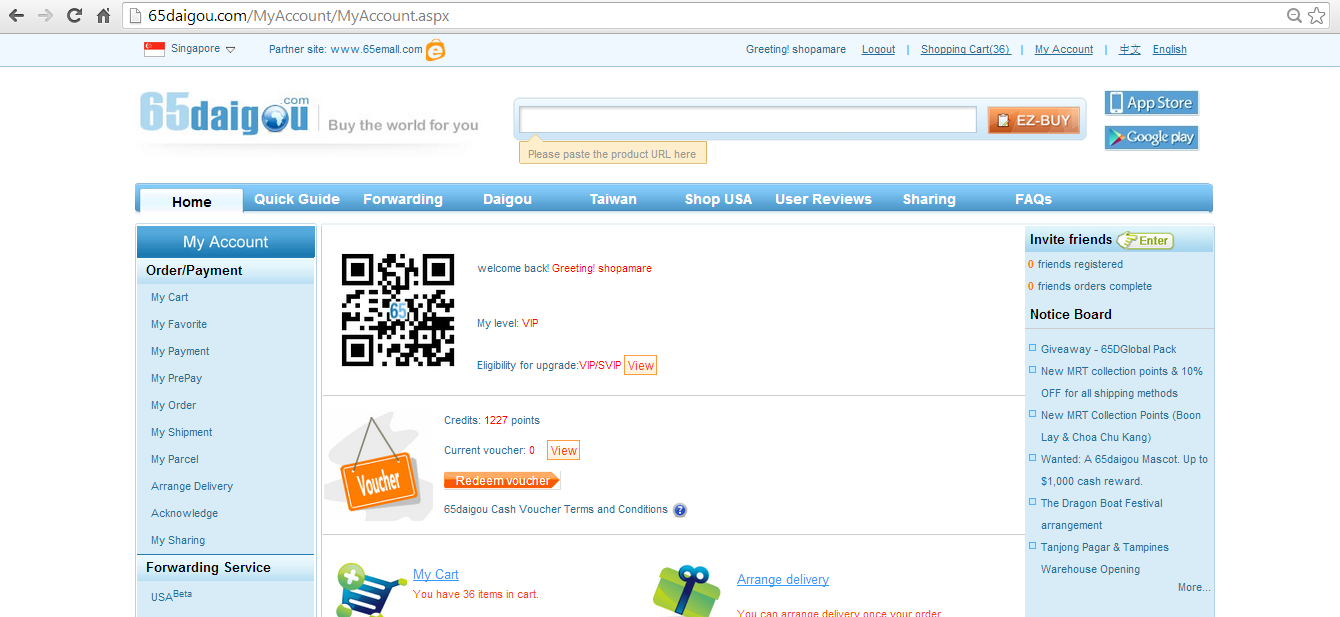Click View next to upgrade eligibility
Screen dimensions: 1340x617
click(641, 366)
